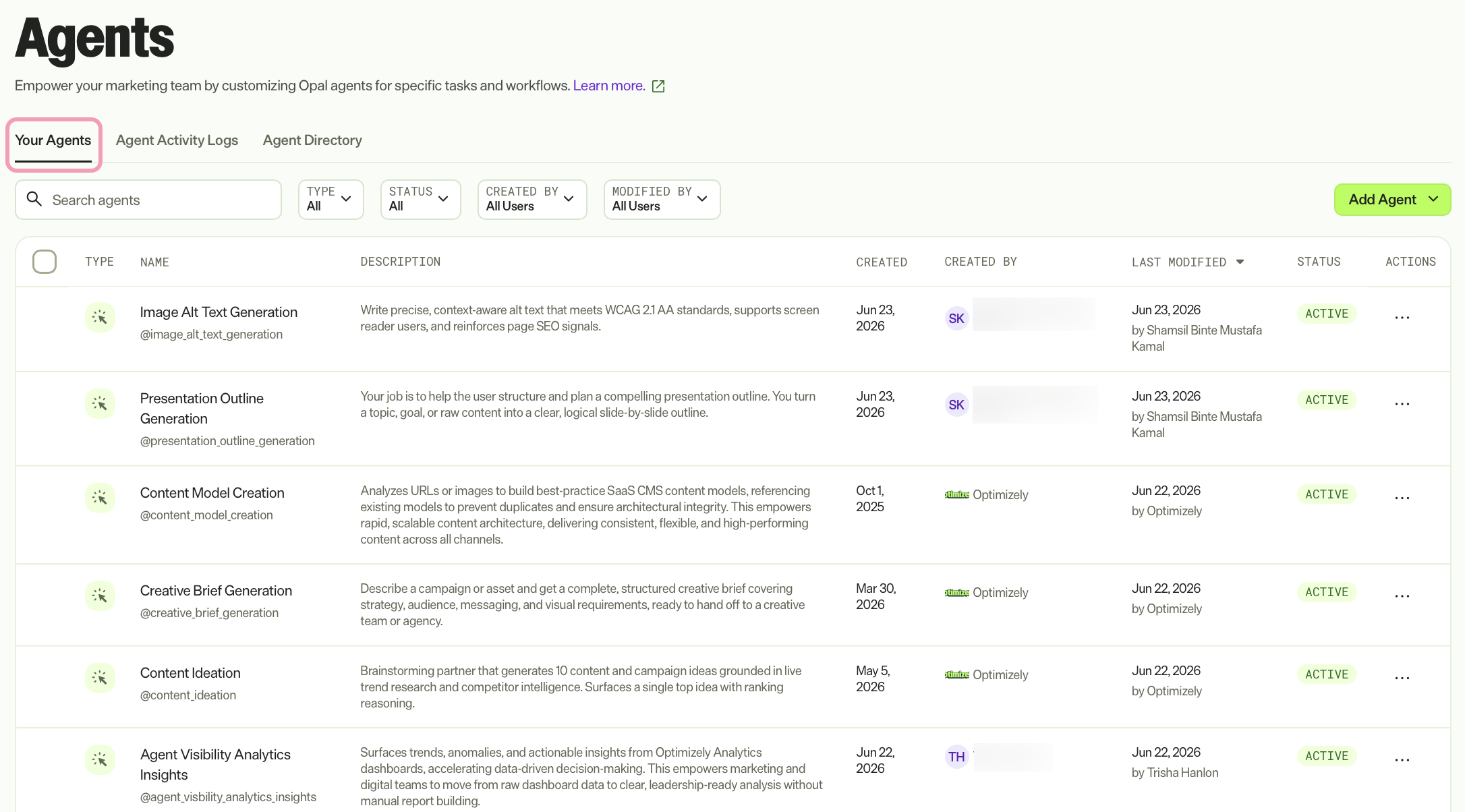Open the Learn more external link icon
The height and width of the screenshot is (812, 1465).
tap(658, 86)
